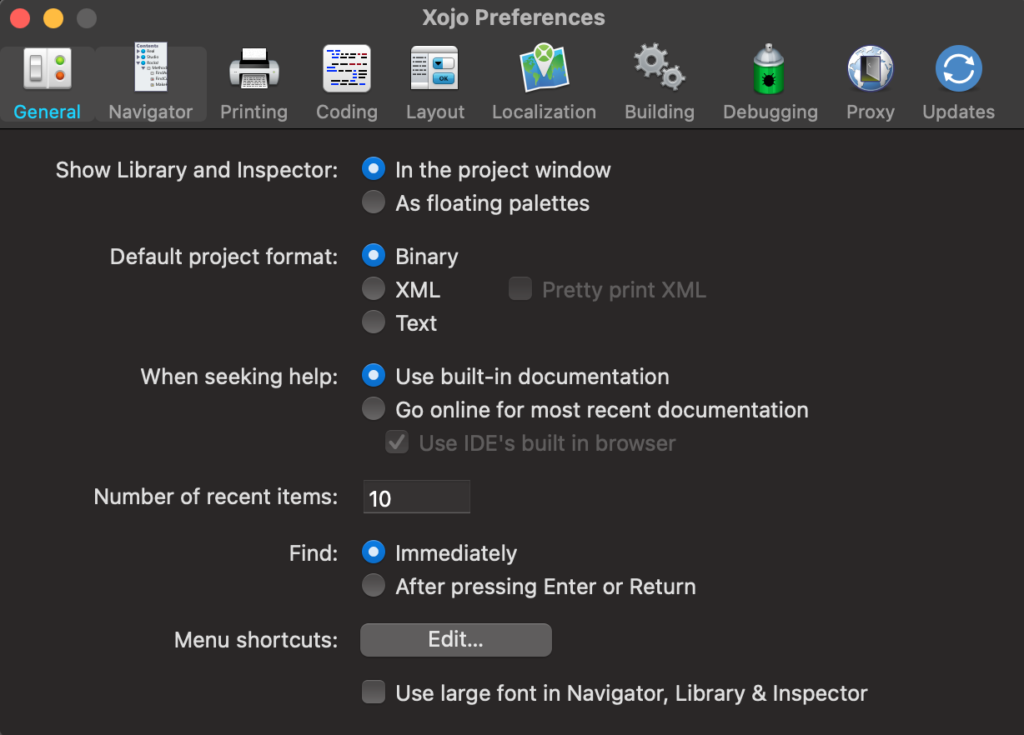Click the Localization tab label

(544, 112)
